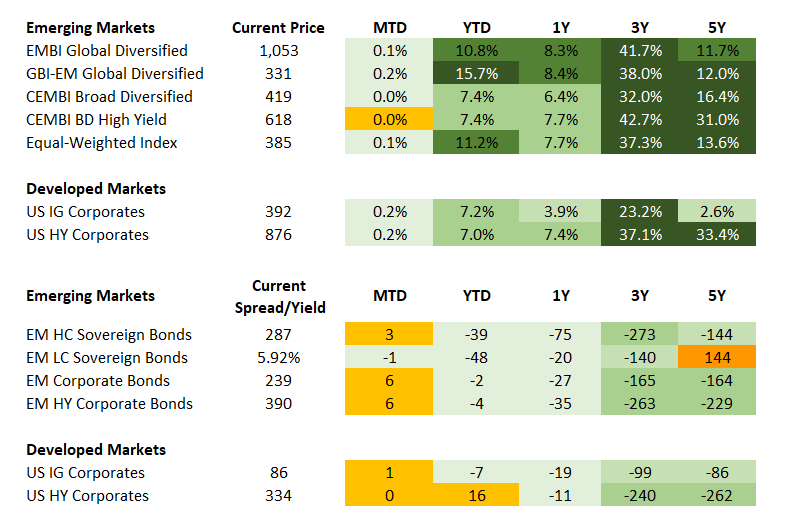Click the orange EM LC Sovereign 5Y cell
786x530 pixels.
click(x=716, y=358)
